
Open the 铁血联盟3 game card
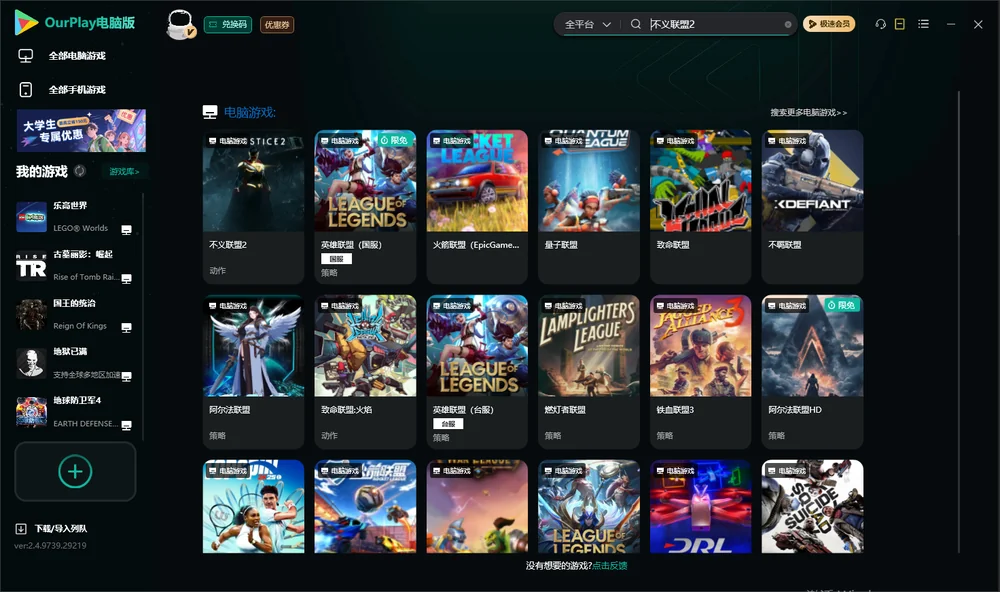click(700, 372)
